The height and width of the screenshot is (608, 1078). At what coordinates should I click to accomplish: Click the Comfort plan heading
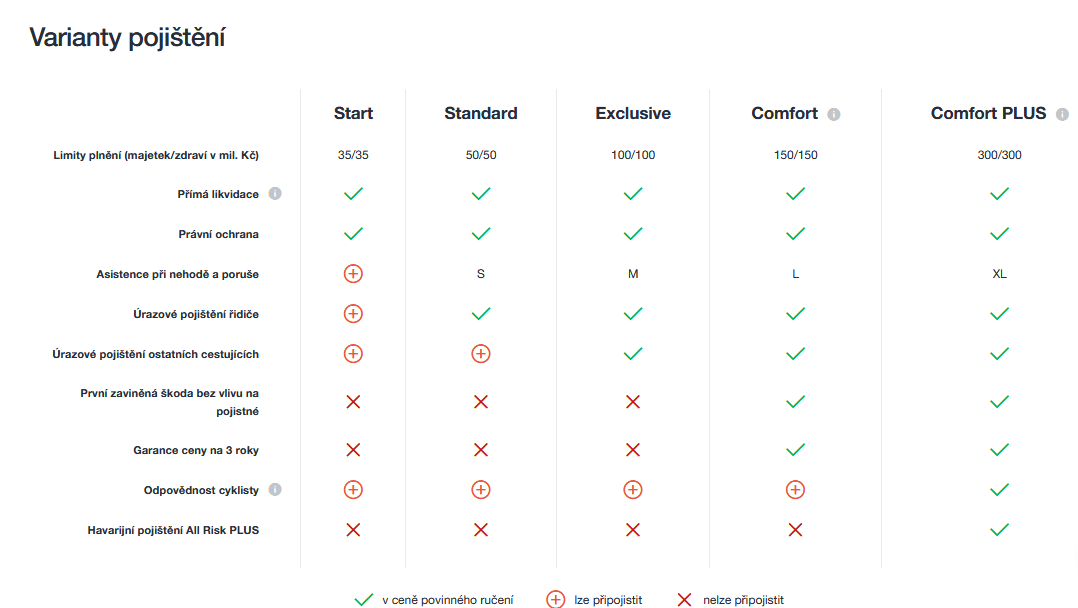tap(784, 114)
